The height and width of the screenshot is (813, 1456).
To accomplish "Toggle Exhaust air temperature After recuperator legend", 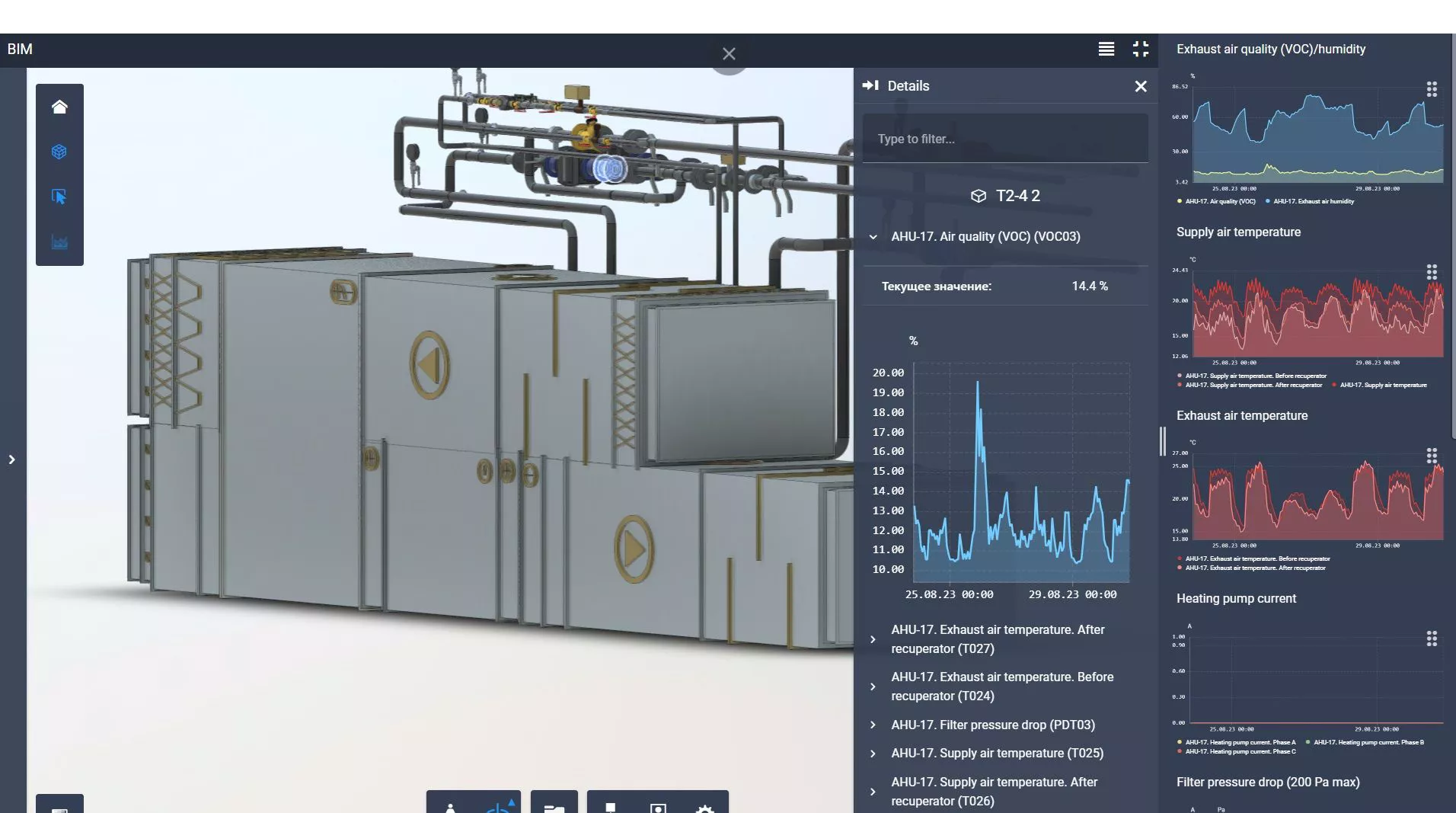I will tap(1251, 568).
